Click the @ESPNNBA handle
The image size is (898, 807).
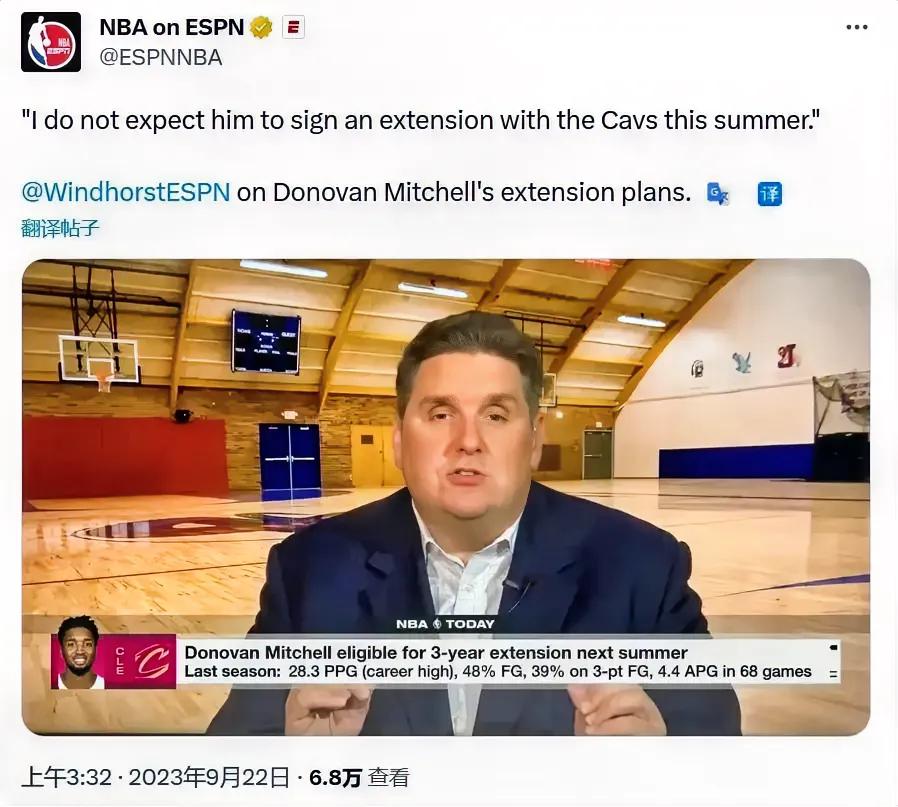point(161,58)
